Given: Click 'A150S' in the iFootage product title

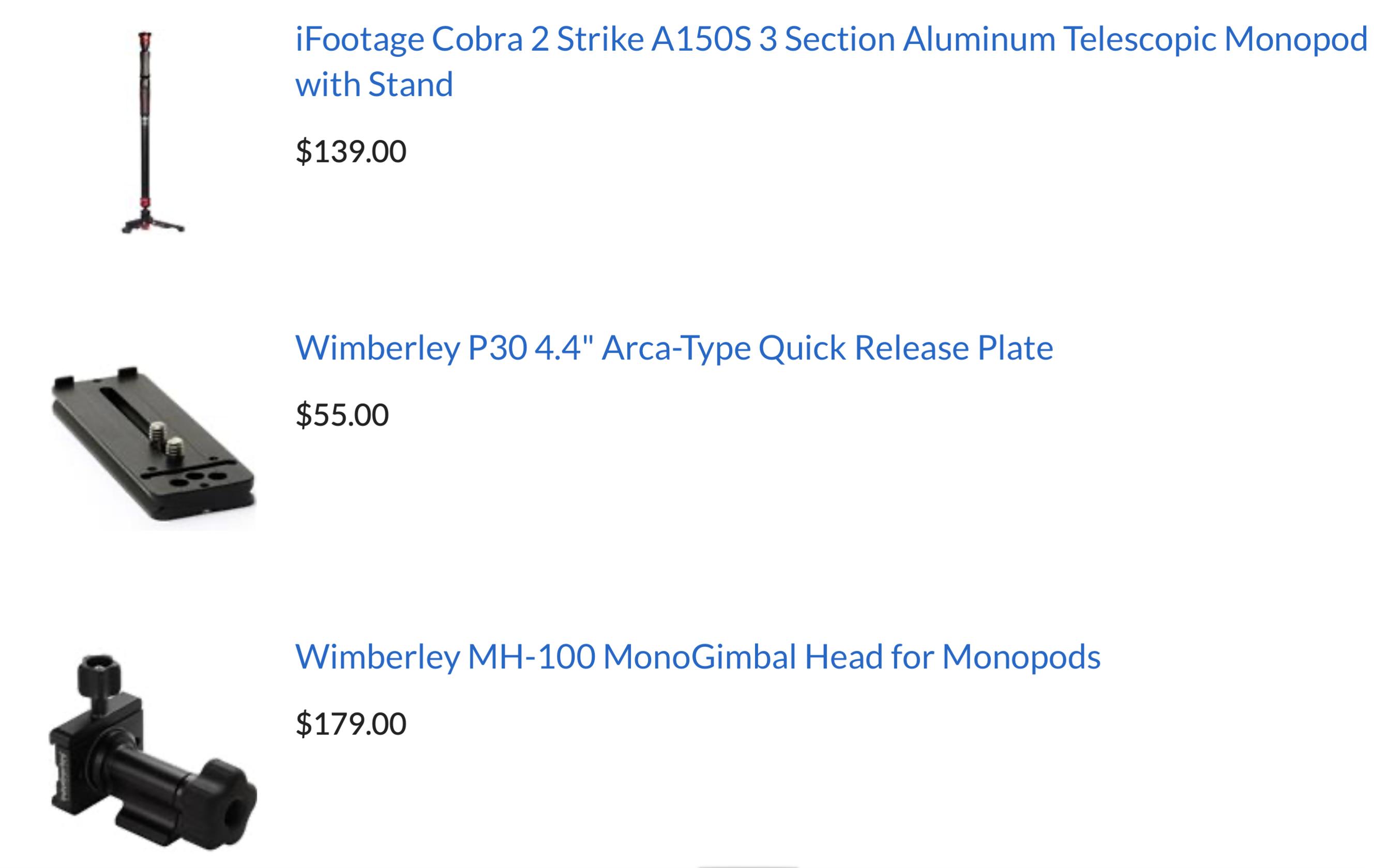Looking at the screenshot, I should [x=700, y=39].
